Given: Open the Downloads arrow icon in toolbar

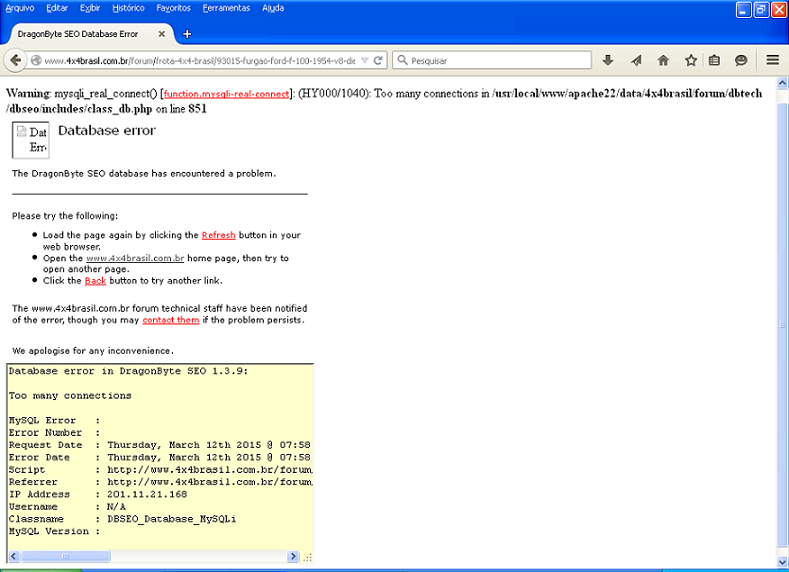Looking at the screenshot, I should pyautogui.click(x=608, y=60).
